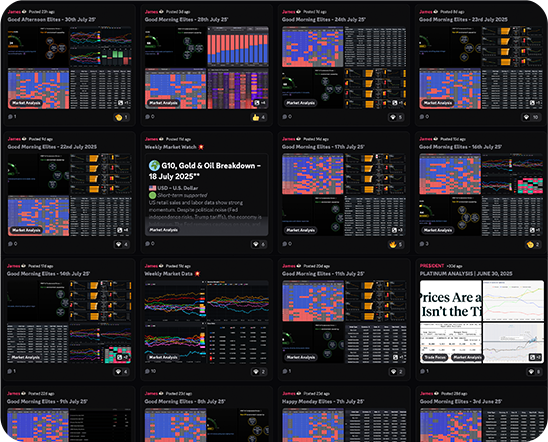Open thumbnail of 24th July 25' post

[344, 68]
